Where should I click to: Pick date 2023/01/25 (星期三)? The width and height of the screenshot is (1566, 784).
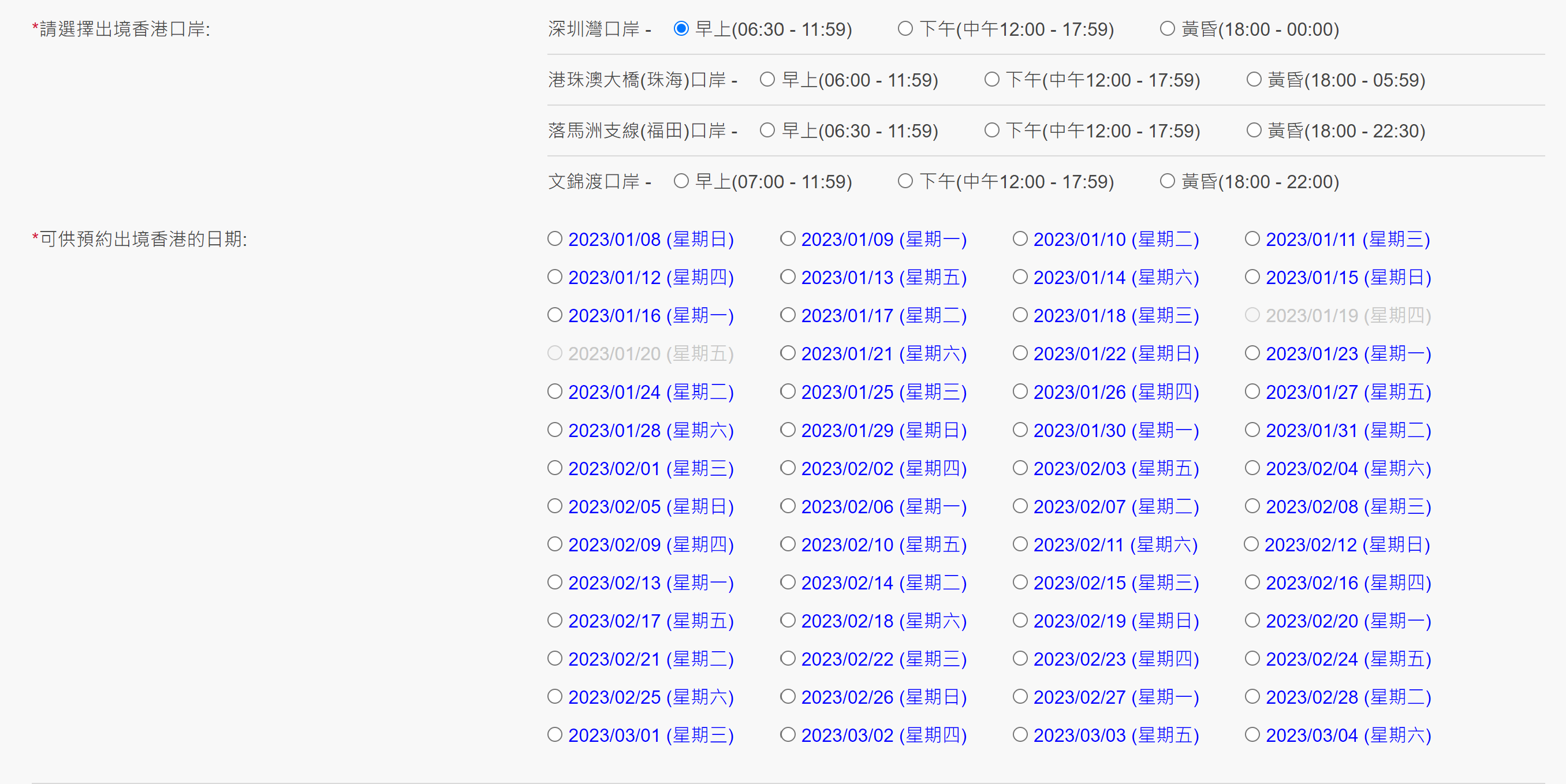point(787,391)
